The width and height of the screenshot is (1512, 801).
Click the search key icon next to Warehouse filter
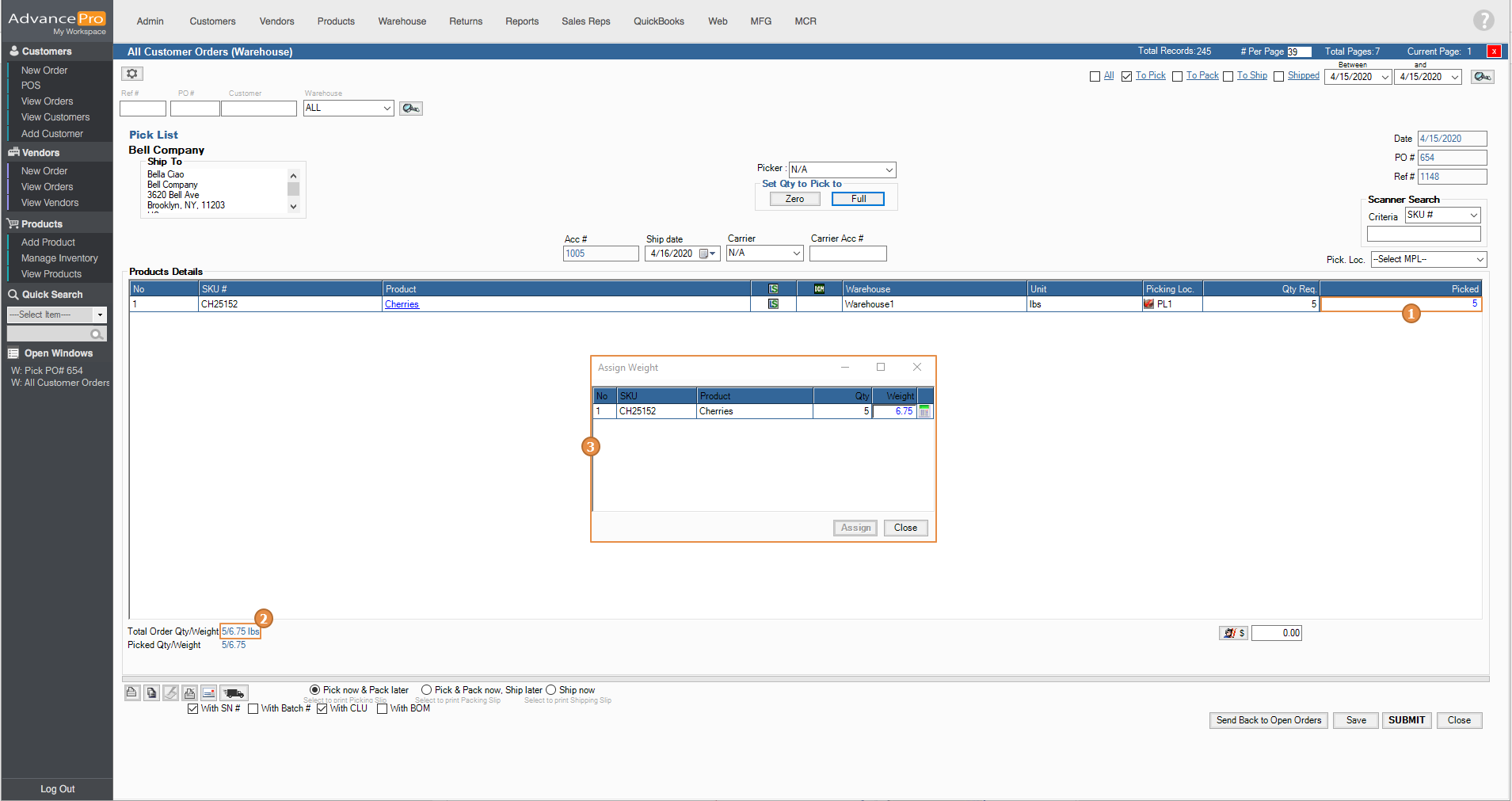click(410, 109)
